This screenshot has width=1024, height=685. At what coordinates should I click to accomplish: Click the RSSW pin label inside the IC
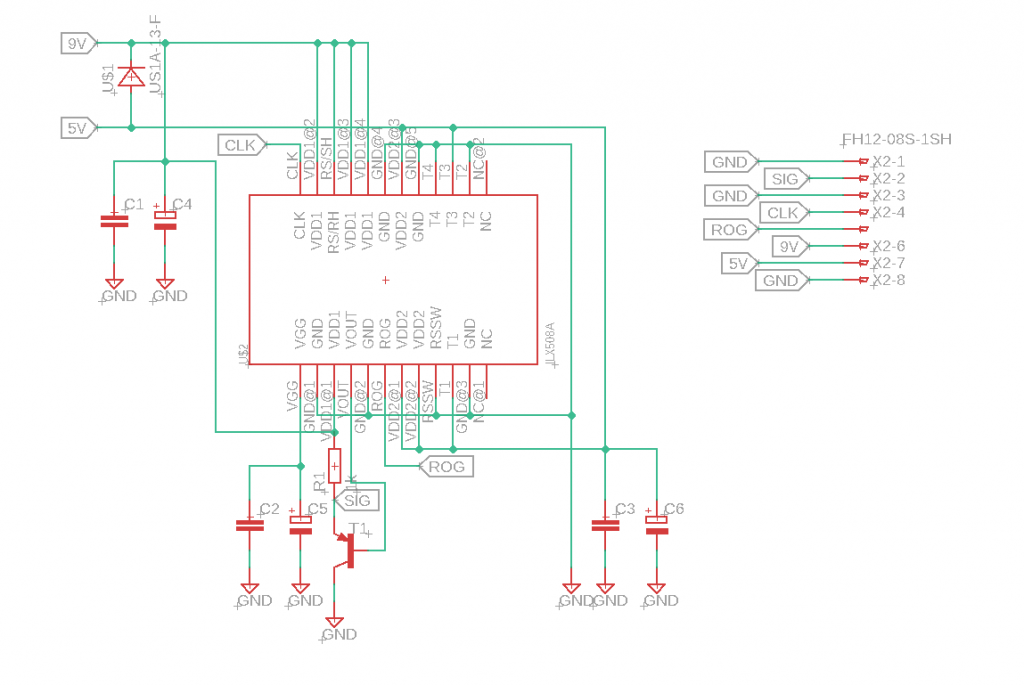436,327
